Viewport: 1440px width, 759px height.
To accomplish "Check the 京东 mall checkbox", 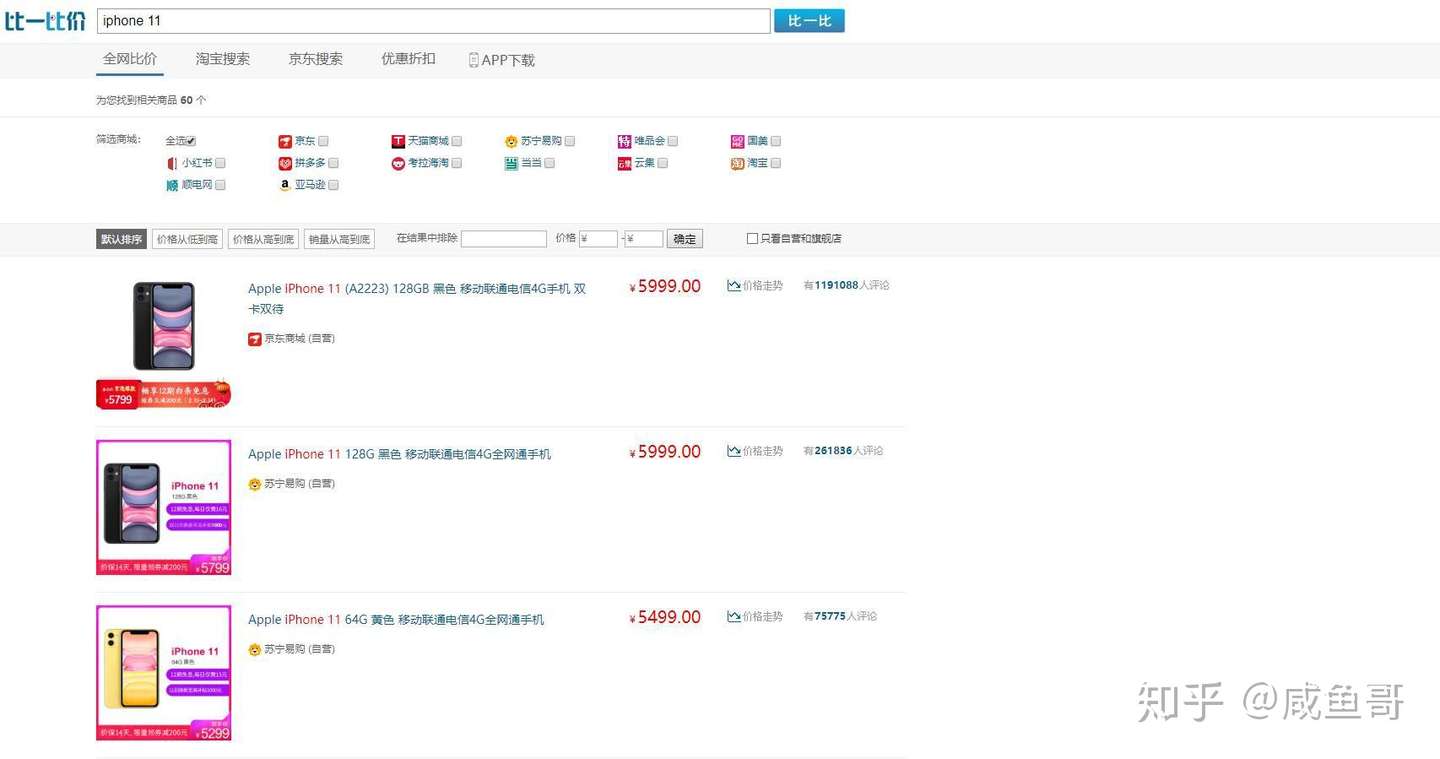I will (323, 141).
